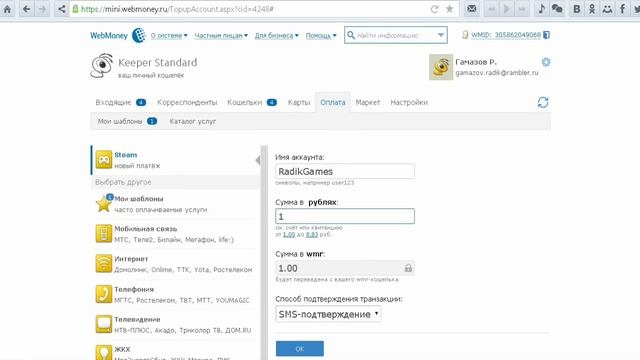Viewport: 640px width, 360px height.
Task: Click the Гамазов Р. user name
Action: [476, 62]
